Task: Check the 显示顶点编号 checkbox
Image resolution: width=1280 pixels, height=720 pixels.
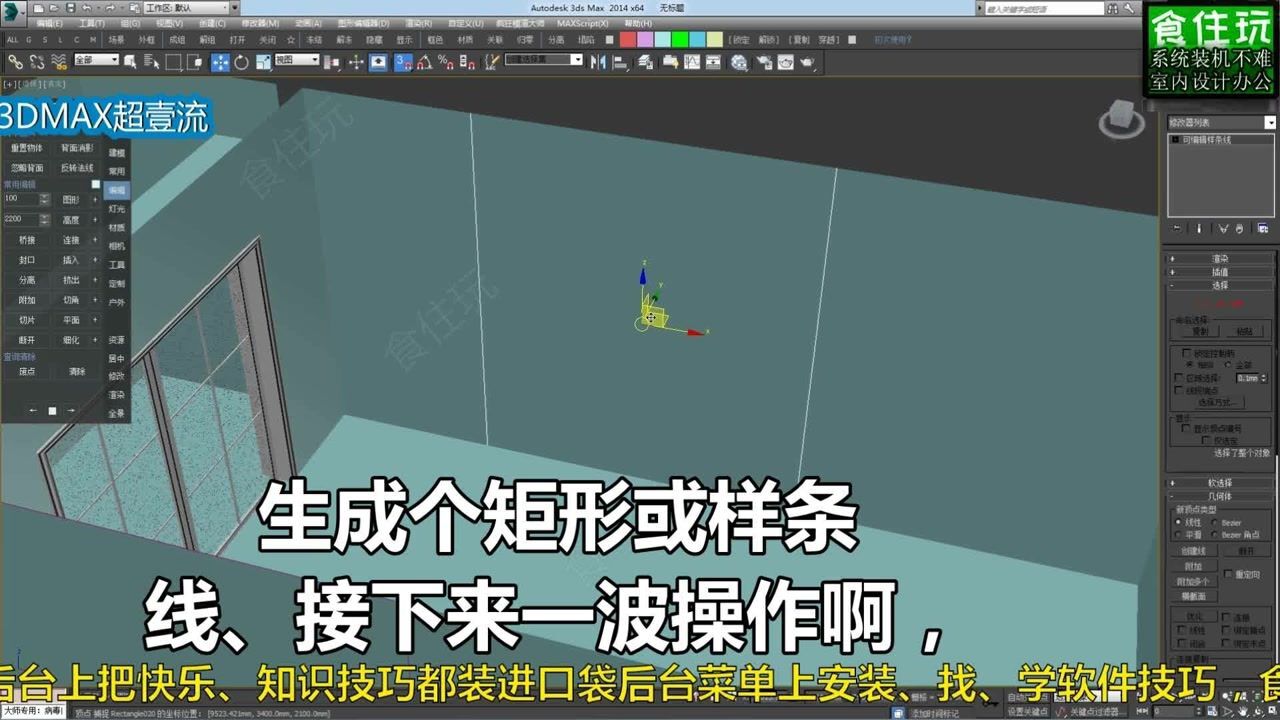Action: 1185,428
